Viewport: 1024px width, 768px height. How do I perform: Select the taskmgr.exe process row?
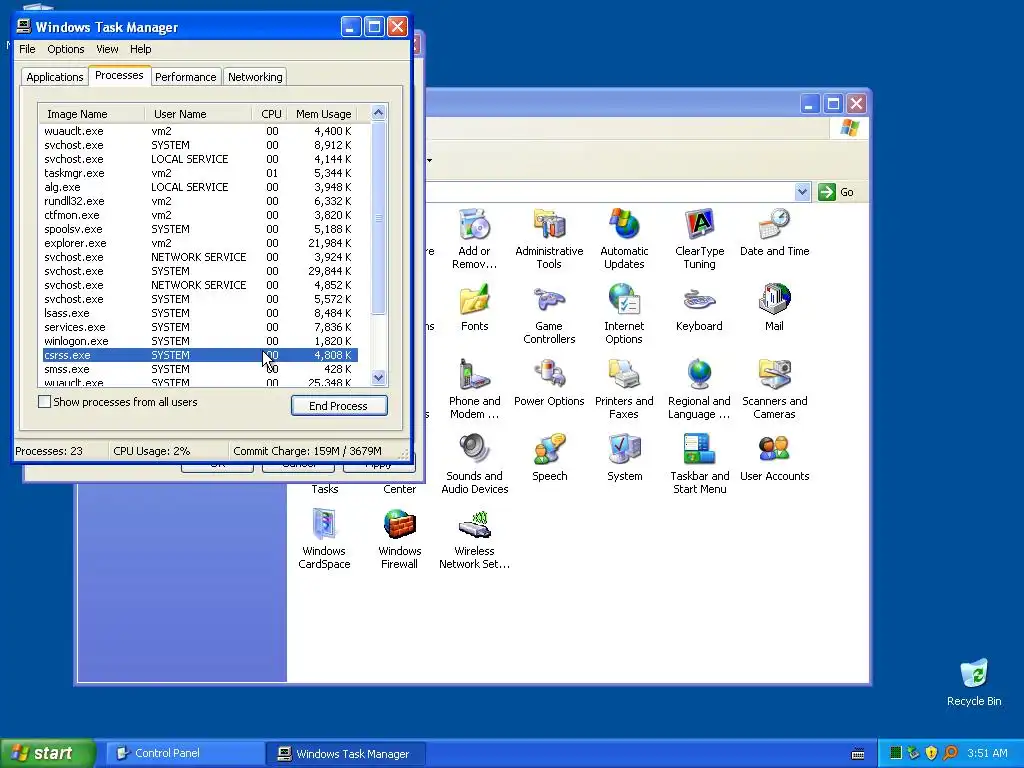[x=200, y=173]
